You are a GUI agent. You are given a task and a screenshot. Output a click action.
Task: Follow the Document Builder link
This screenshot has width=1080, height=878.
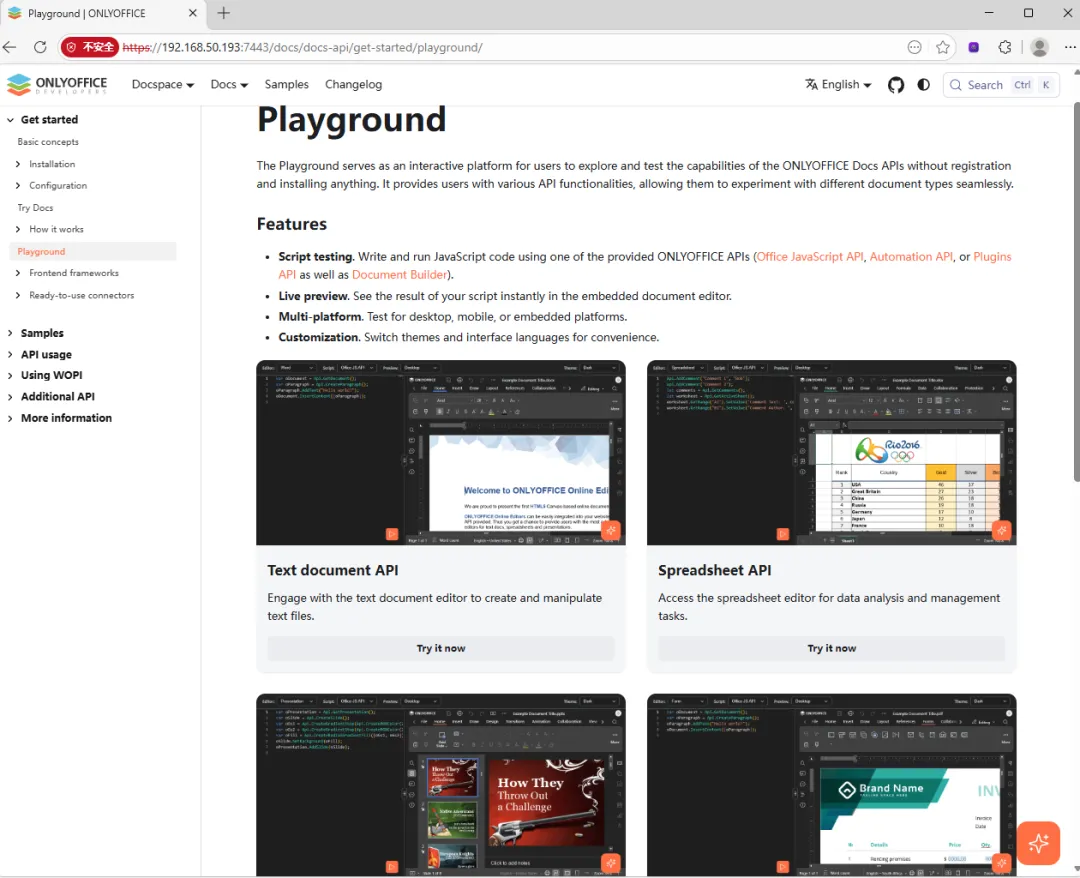click(399, 275)
